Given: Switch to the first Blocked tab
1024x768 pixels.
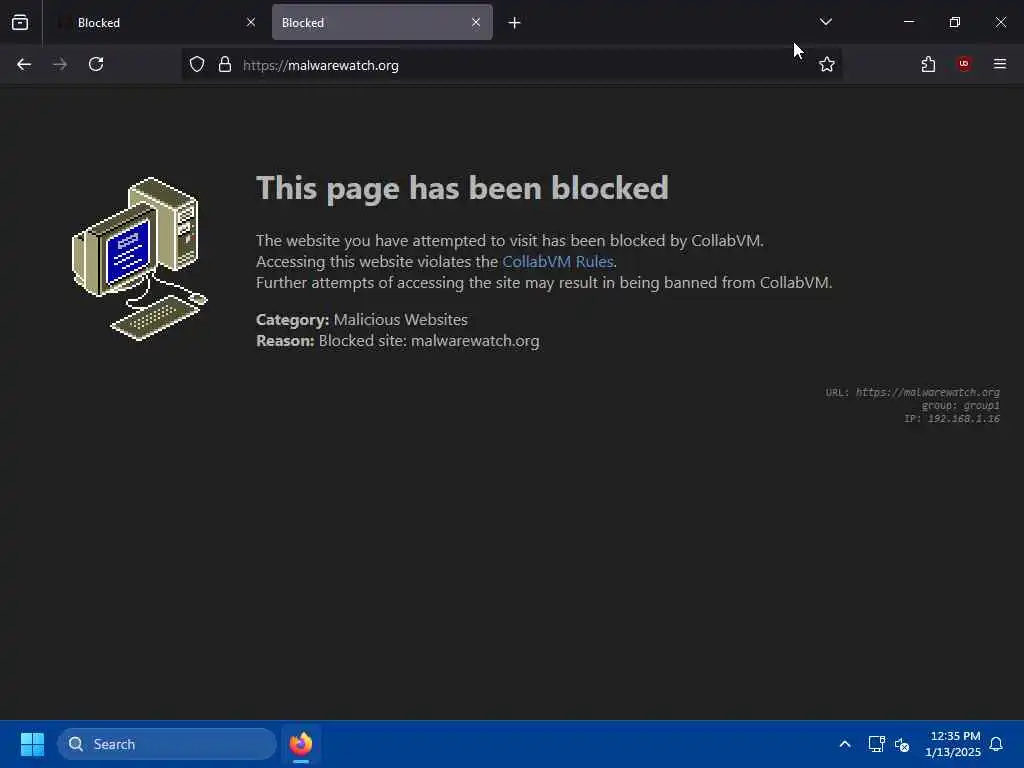Looking at the screenshot, I should [155, 22].
